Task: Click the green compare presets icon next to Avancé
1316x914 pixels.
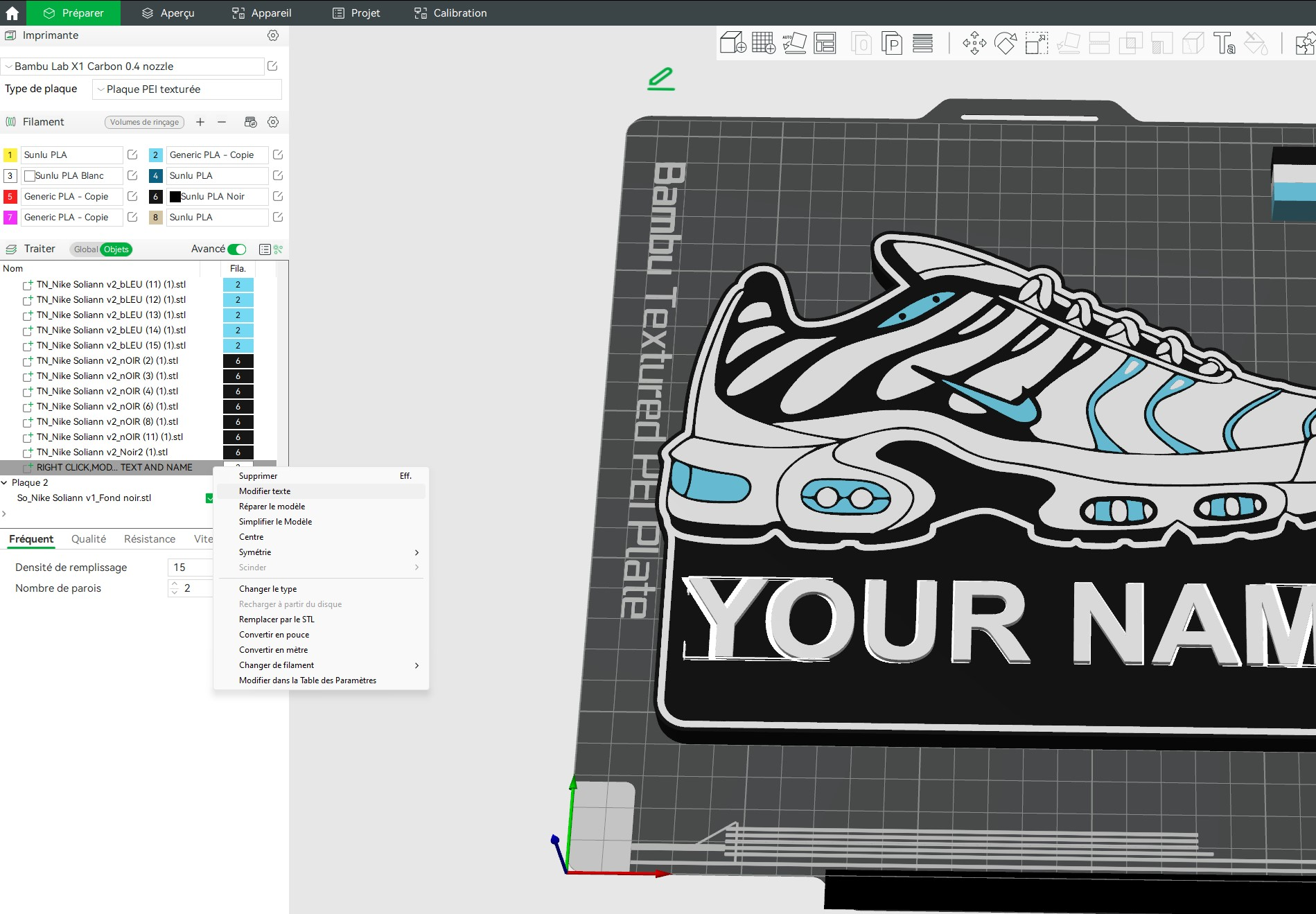Action: point(278,249)
